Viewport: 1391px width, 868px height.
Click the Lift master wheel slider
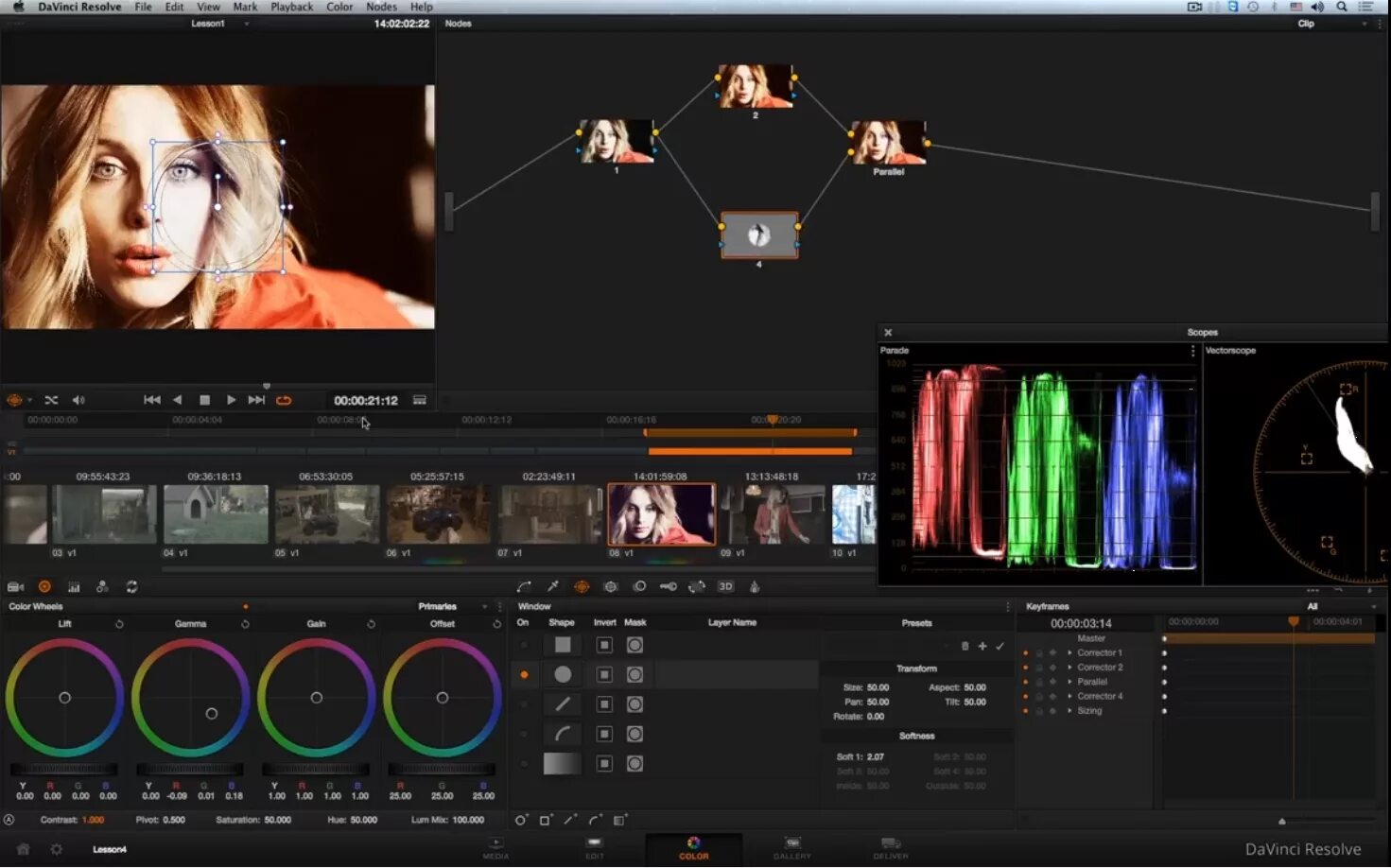tap(63, 770)
